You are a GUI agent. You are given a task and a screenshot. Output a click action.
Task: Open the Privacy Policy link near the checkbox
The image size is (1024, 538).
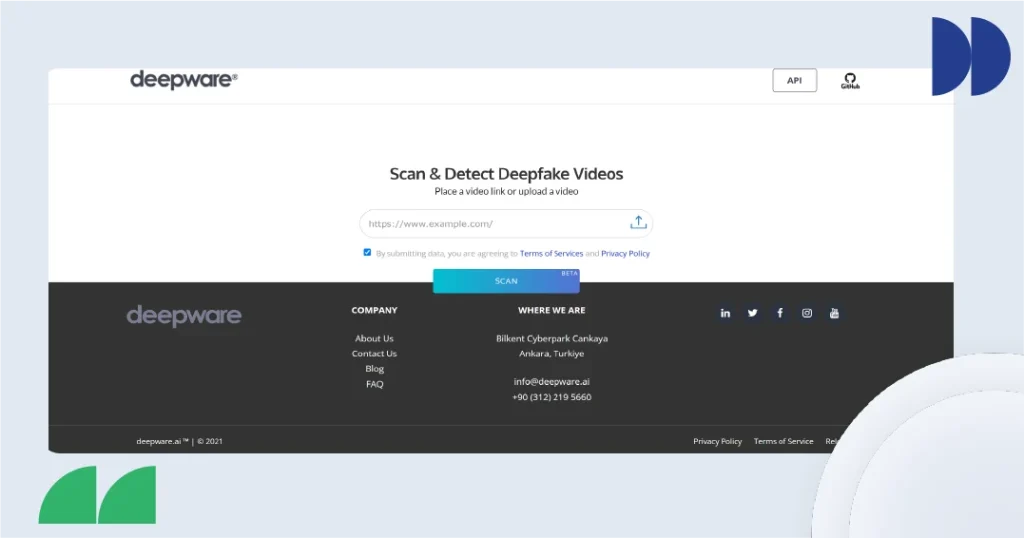(625, 253)
